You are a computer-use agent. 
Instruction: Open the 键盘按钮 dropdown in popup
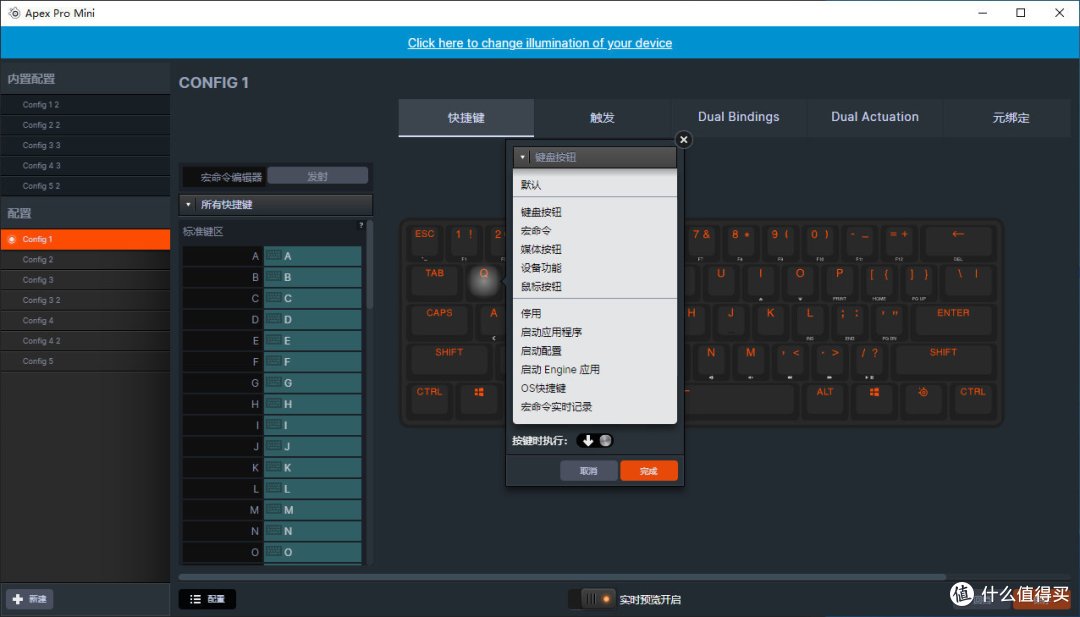tap(594, 157)
